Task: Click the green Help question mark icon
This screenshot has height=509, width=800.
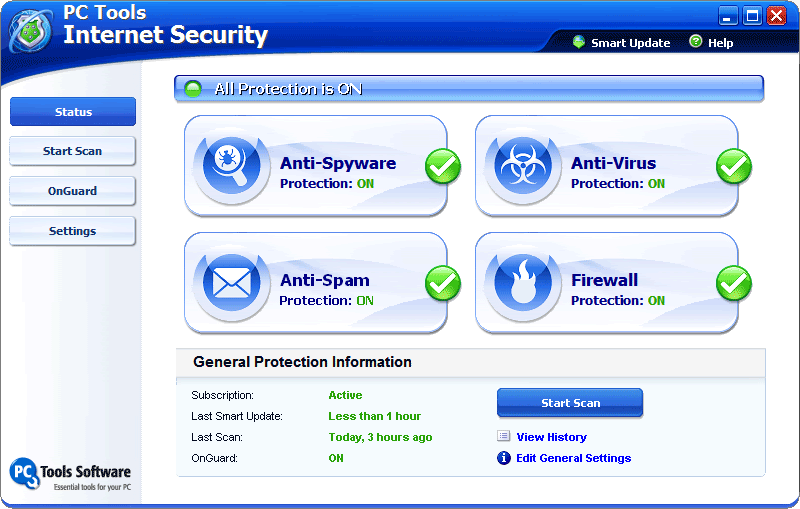Action: click(x=695, y=41)
